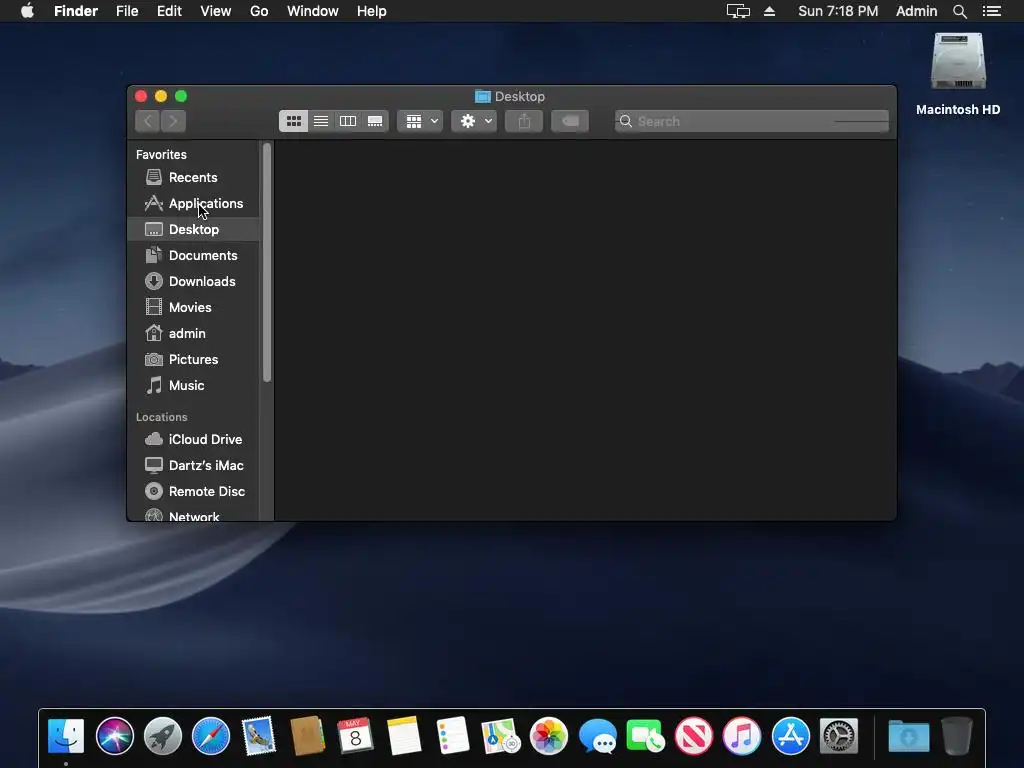The image size is (1024, 768).
Task: Open the group-by arrangement dropdown
Action: click(420, 121)
